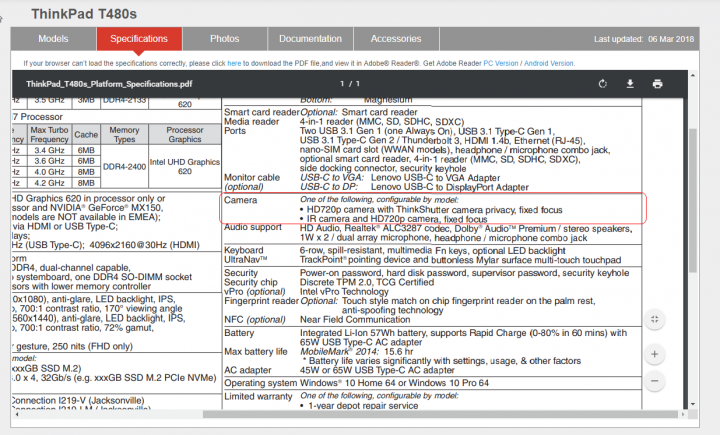Click 'Windows 10 Home 64 or Windows 10 Pro 64' text
720x435 pixels.
(394, 383)
